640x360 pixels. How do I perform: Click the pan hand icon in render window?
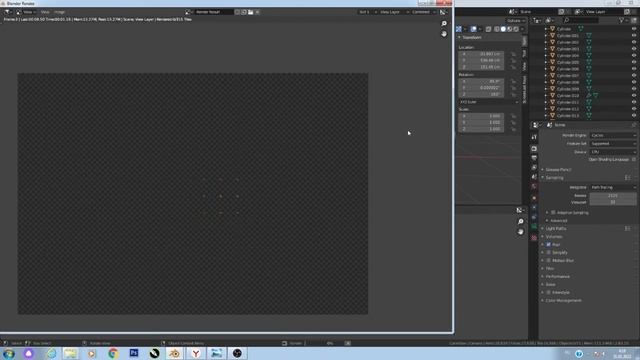click(444, 34)
